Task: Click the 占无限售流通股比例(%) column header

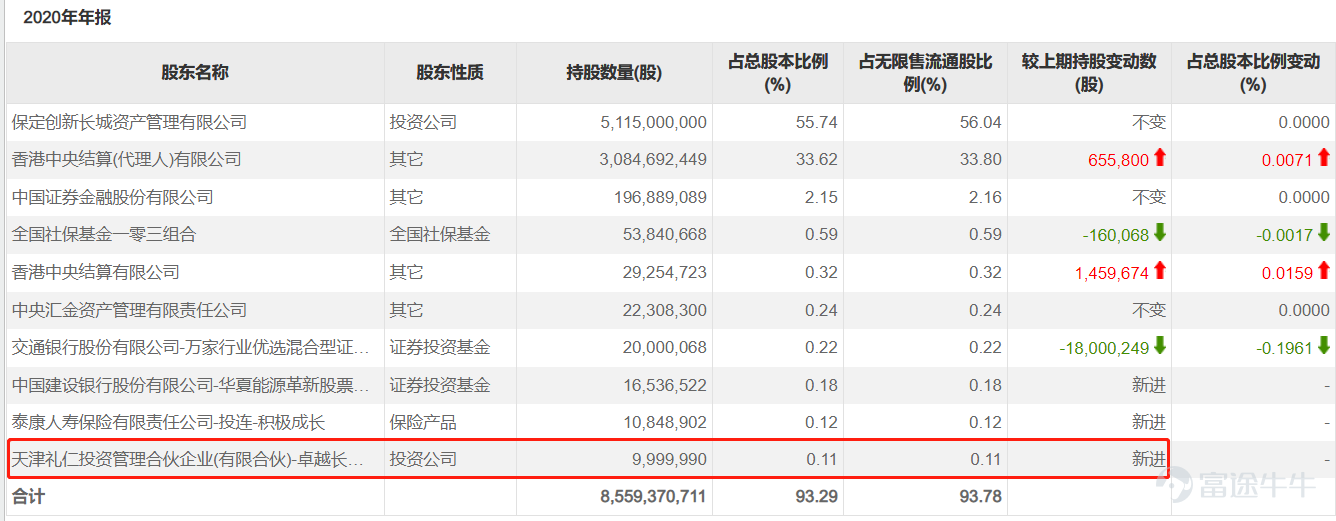Action: pos(925,73)
